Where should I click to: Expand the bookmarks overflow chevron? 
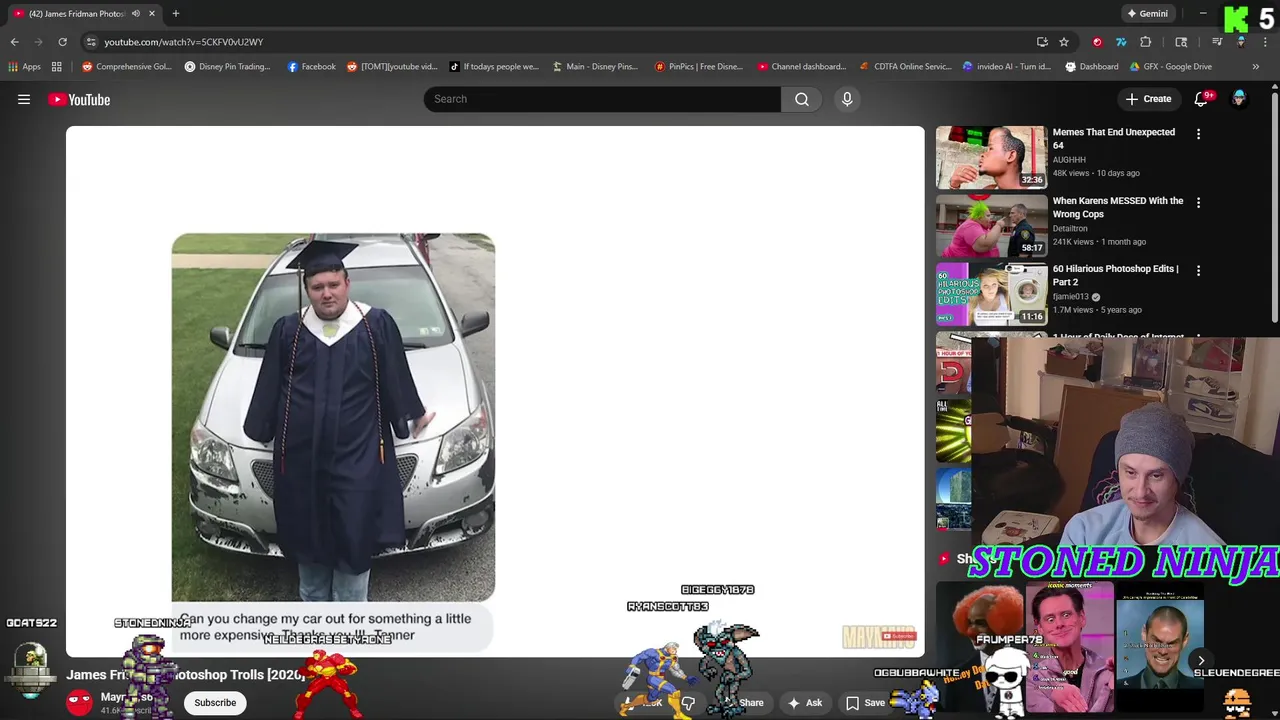(1256, 67)
